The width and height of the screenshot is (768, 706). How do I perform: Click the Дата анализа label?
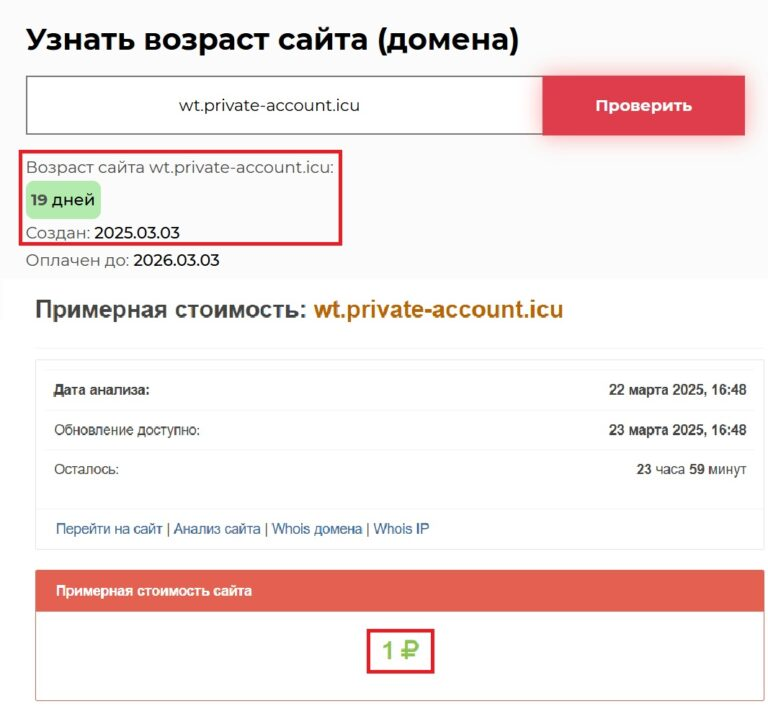point(102,390)
